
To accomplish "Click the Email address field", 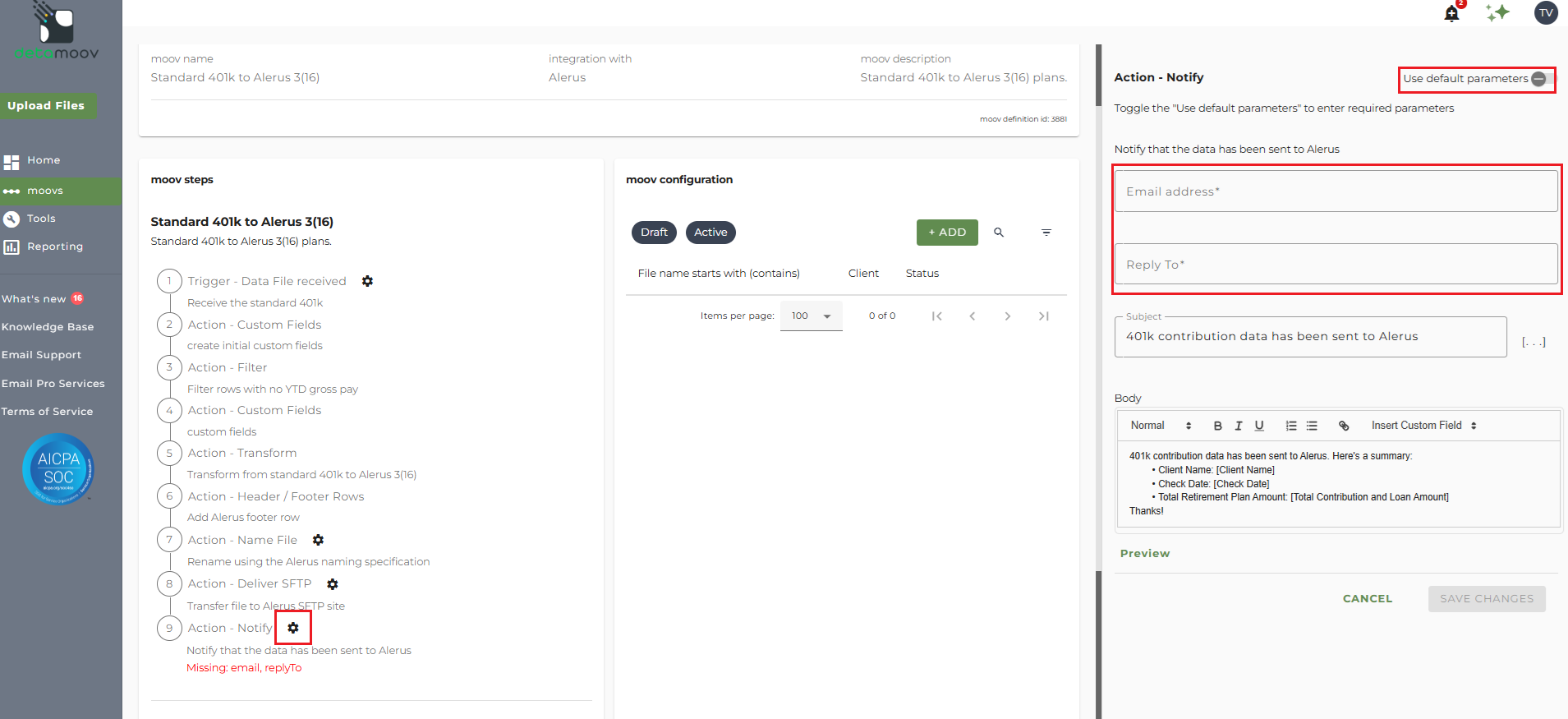I will [1336, 191].
